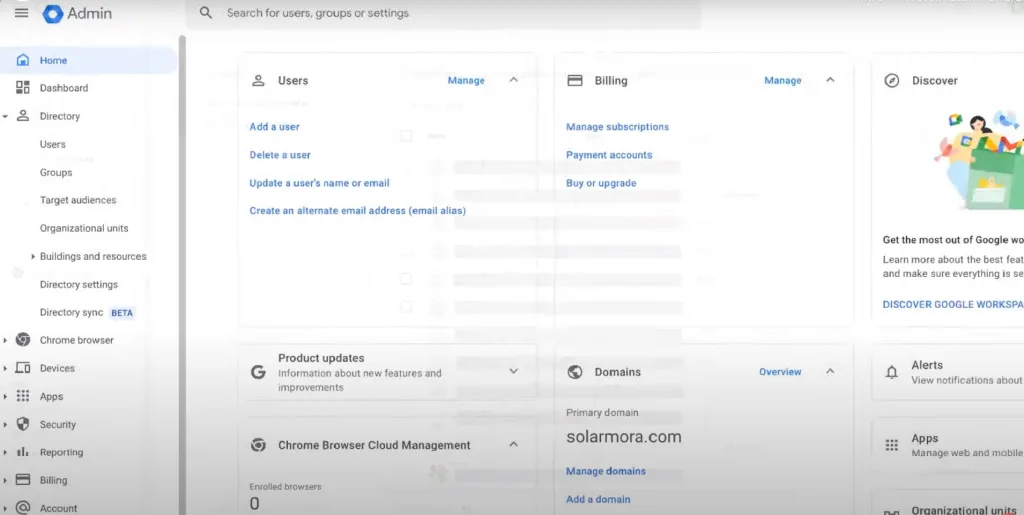Click the Security shield icon
The height and width of the screenshot is (515, 1024).
point(23,424)
